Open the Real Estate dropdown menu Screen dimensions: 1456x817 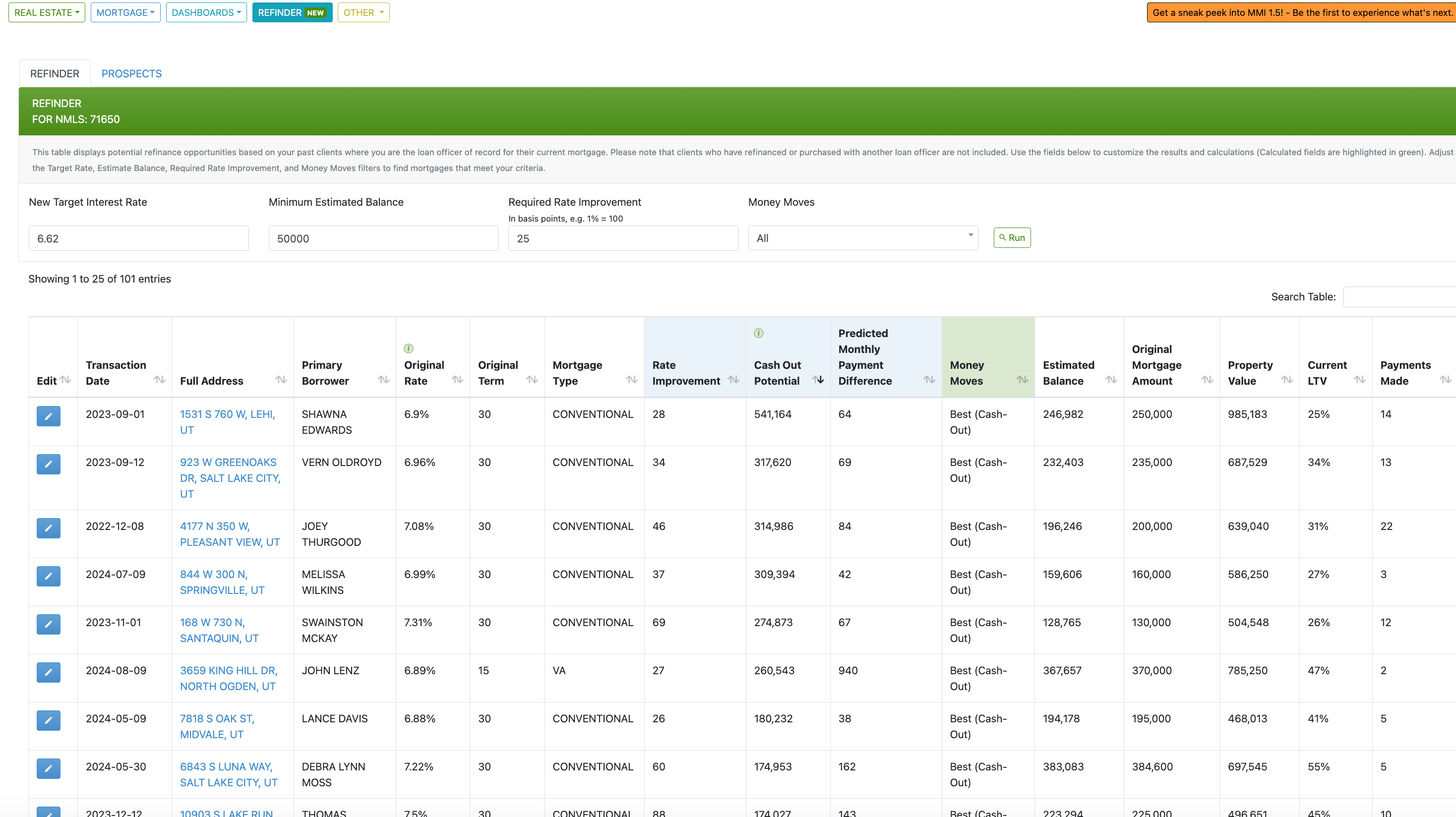(x=47, y=12)
